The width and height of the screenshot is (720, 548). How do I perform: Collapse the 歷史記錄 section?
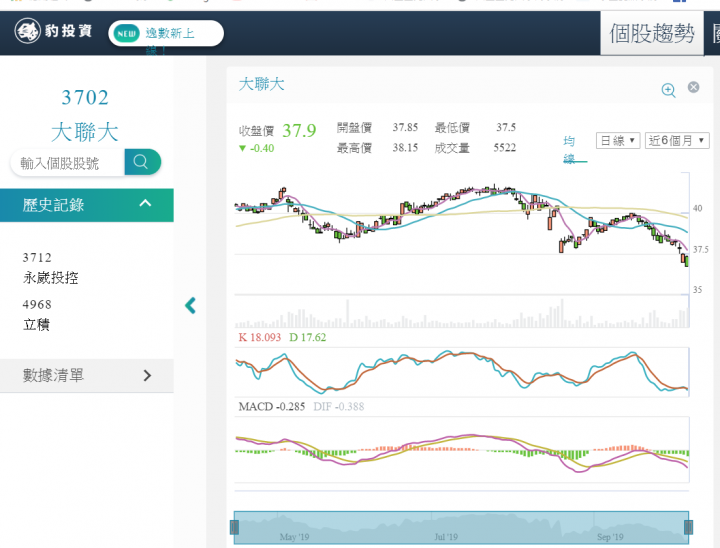click(x=87, y=205)
